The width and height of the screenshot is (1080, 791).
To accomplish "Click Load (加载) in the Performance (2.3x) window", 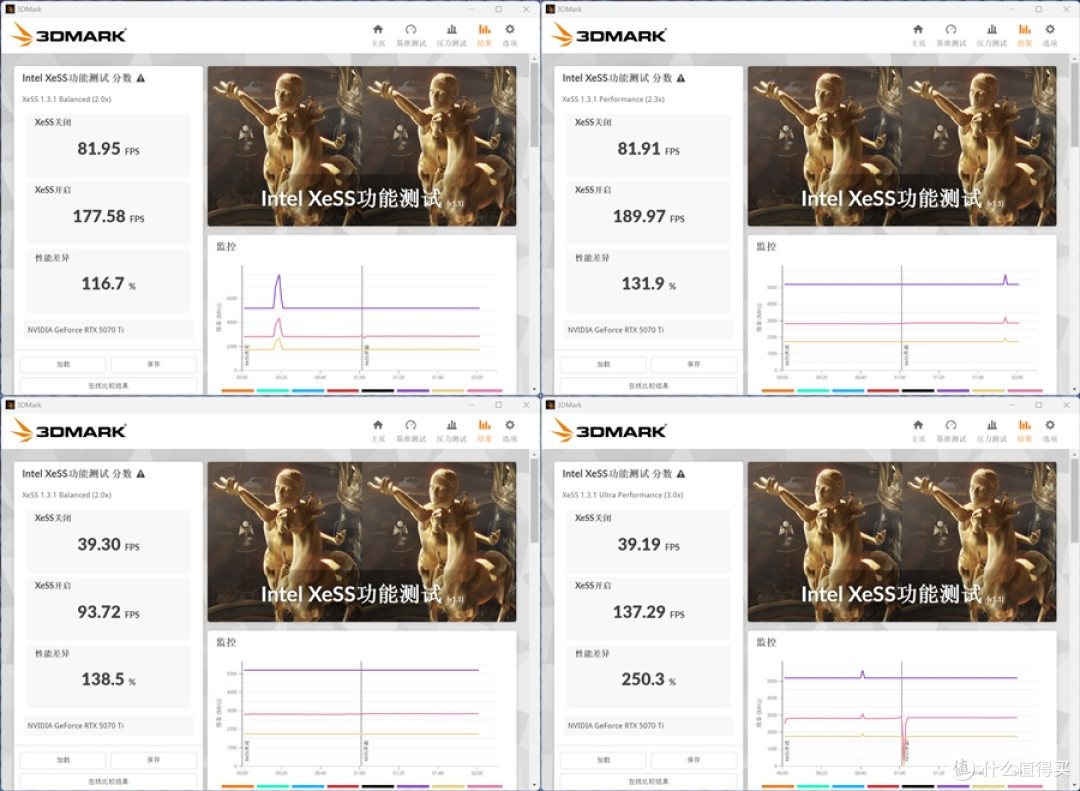I will tap(603, 364).
